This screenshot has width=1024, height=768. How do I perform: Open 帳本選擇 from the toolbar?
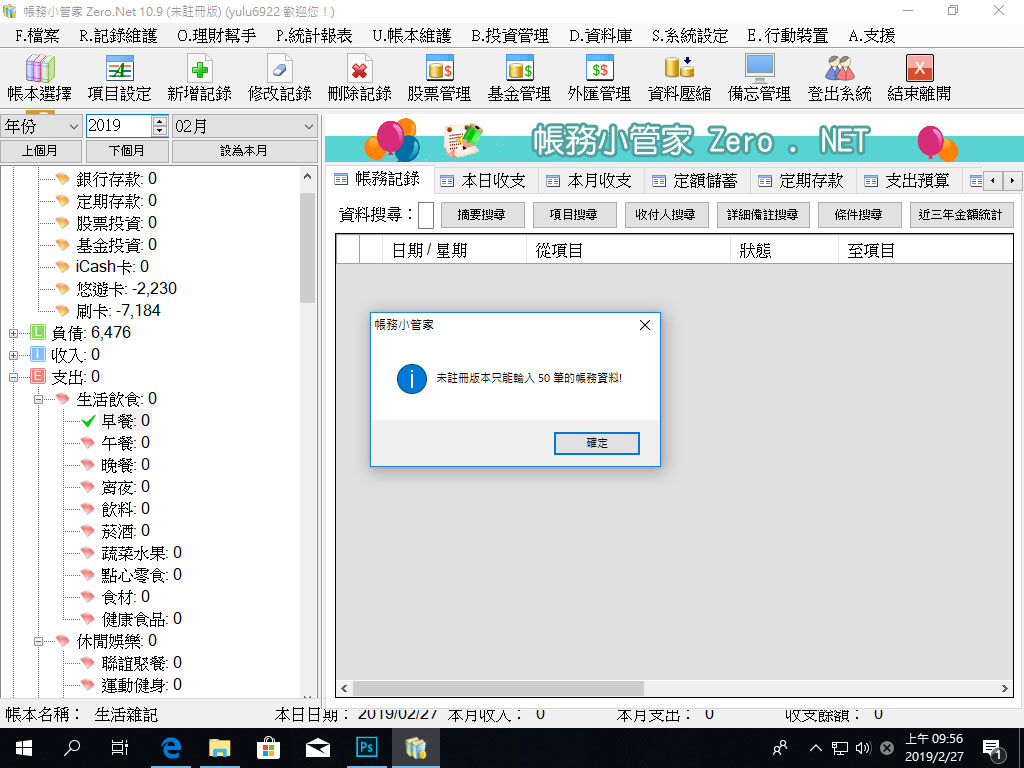pyautogui.click(x=39, y=78)
